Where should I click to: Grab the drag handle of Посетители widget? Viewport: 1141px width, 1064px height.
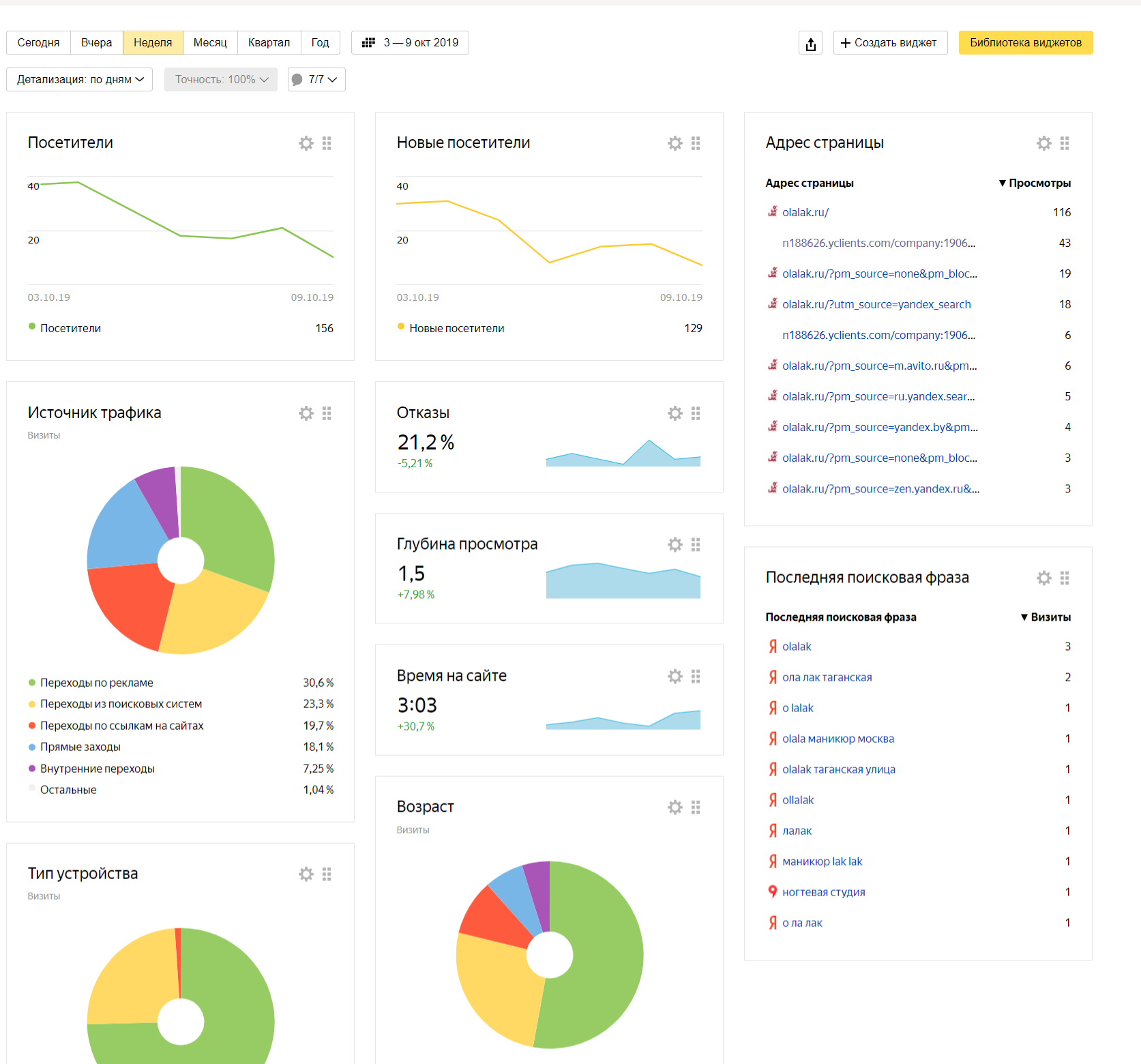pos(327,143)
